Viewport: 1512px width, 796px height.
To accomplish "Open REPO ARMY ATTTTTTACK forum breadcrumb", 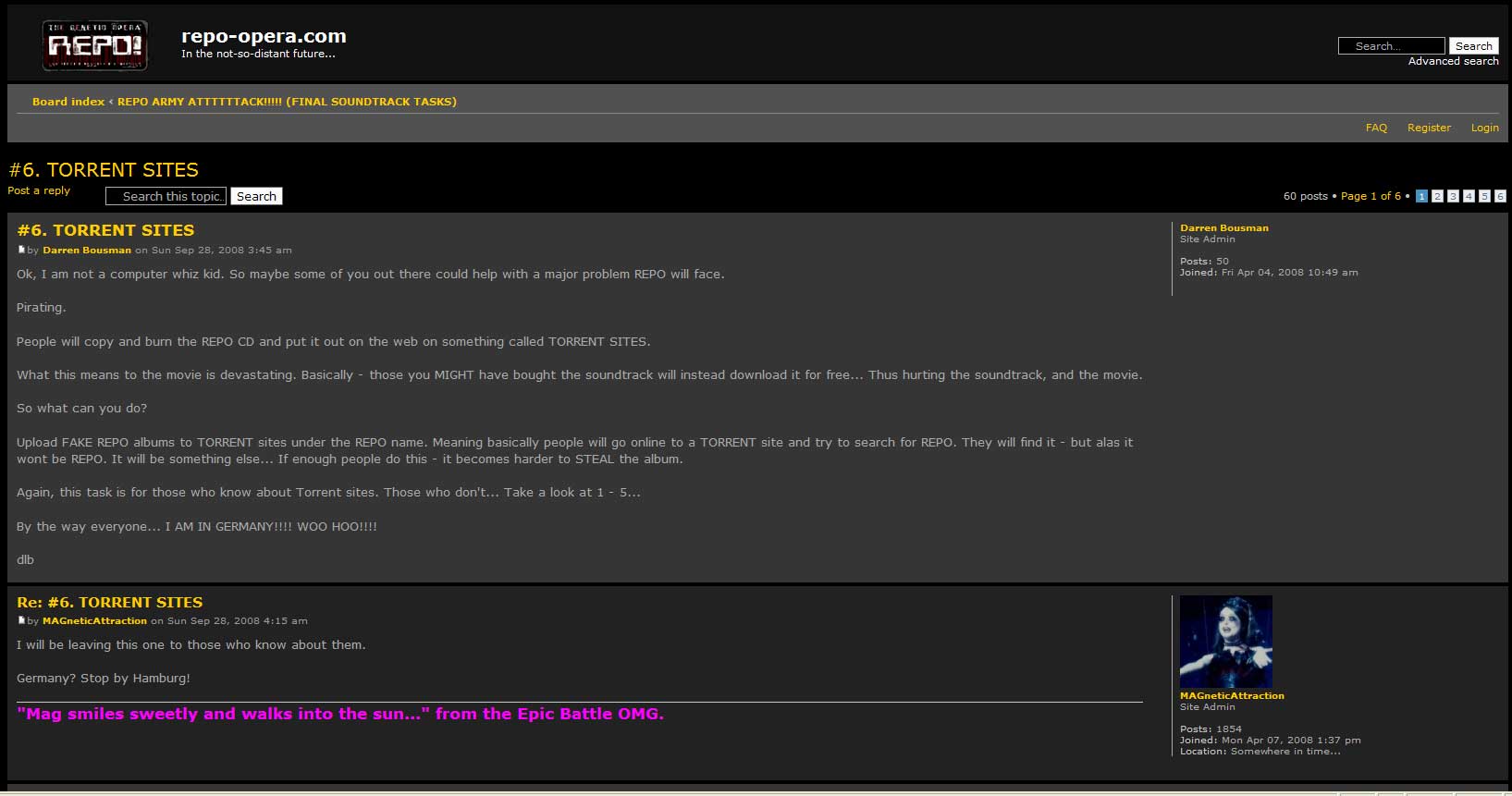I will [x=287, y=102].
